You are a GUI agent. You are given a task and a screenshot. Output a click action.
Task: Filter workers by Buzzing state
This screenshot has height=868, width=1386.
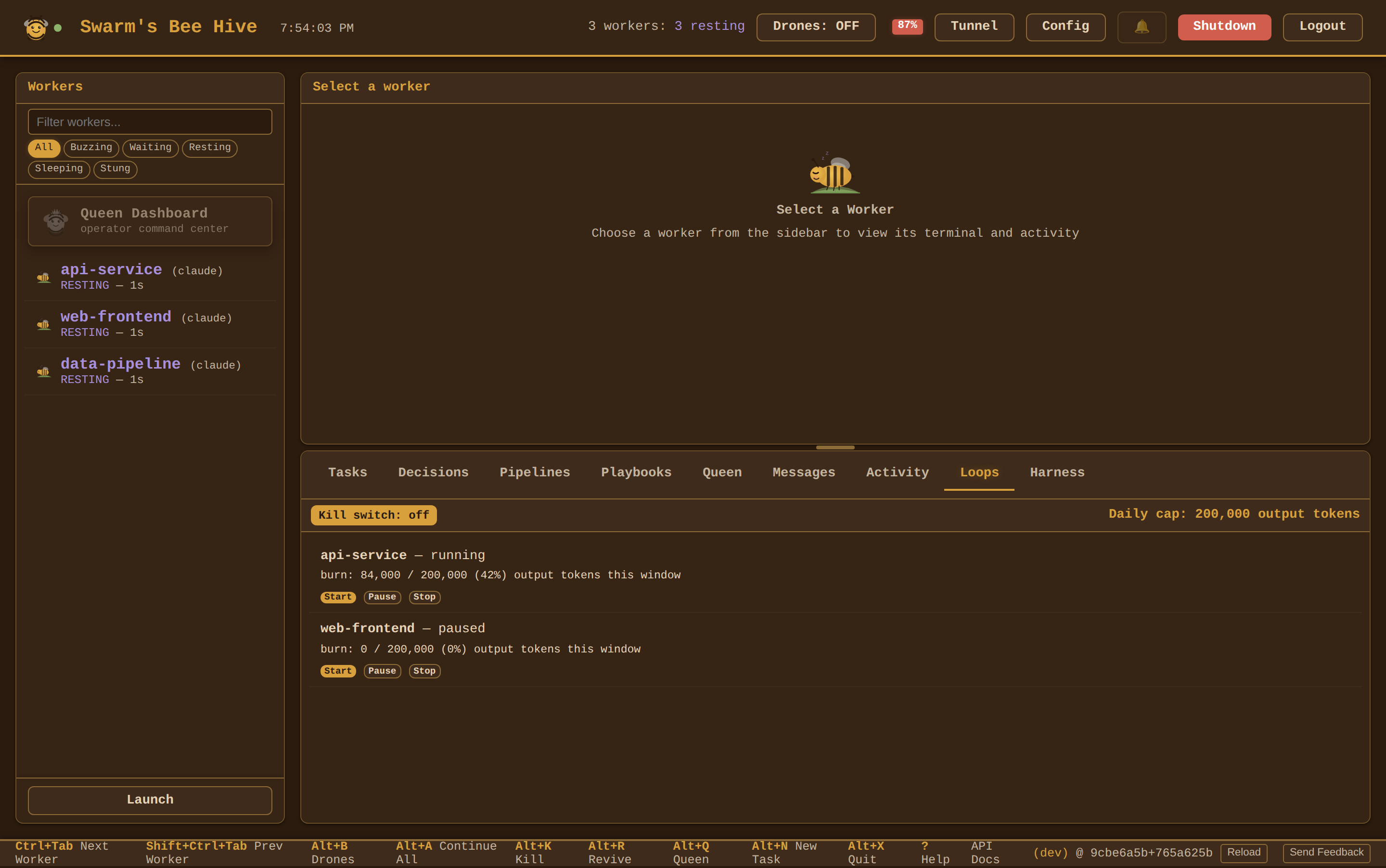click(91, 148)
